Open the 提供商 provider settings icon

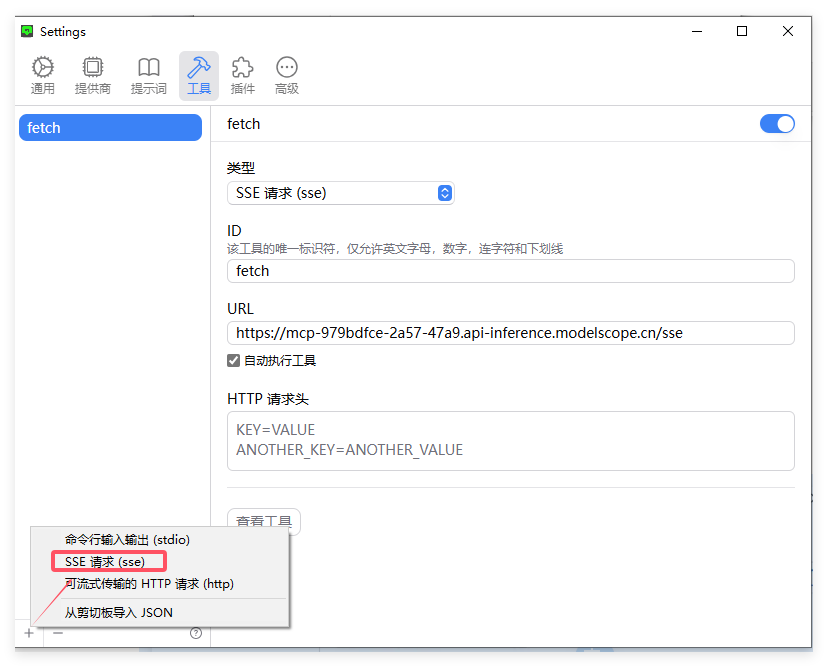(93, 75)
